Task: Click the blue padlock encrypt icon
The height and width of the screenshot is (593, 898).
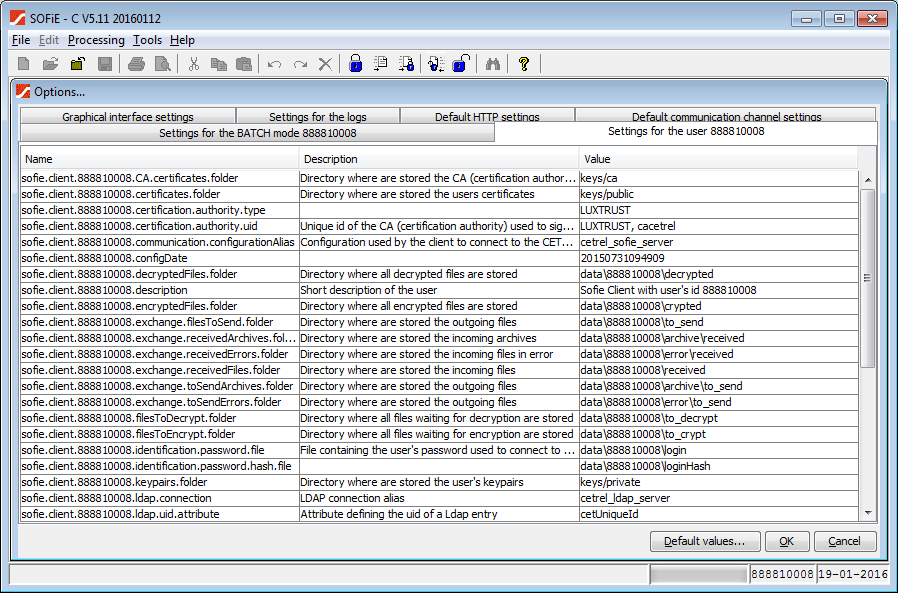Action: pos(355,64)
